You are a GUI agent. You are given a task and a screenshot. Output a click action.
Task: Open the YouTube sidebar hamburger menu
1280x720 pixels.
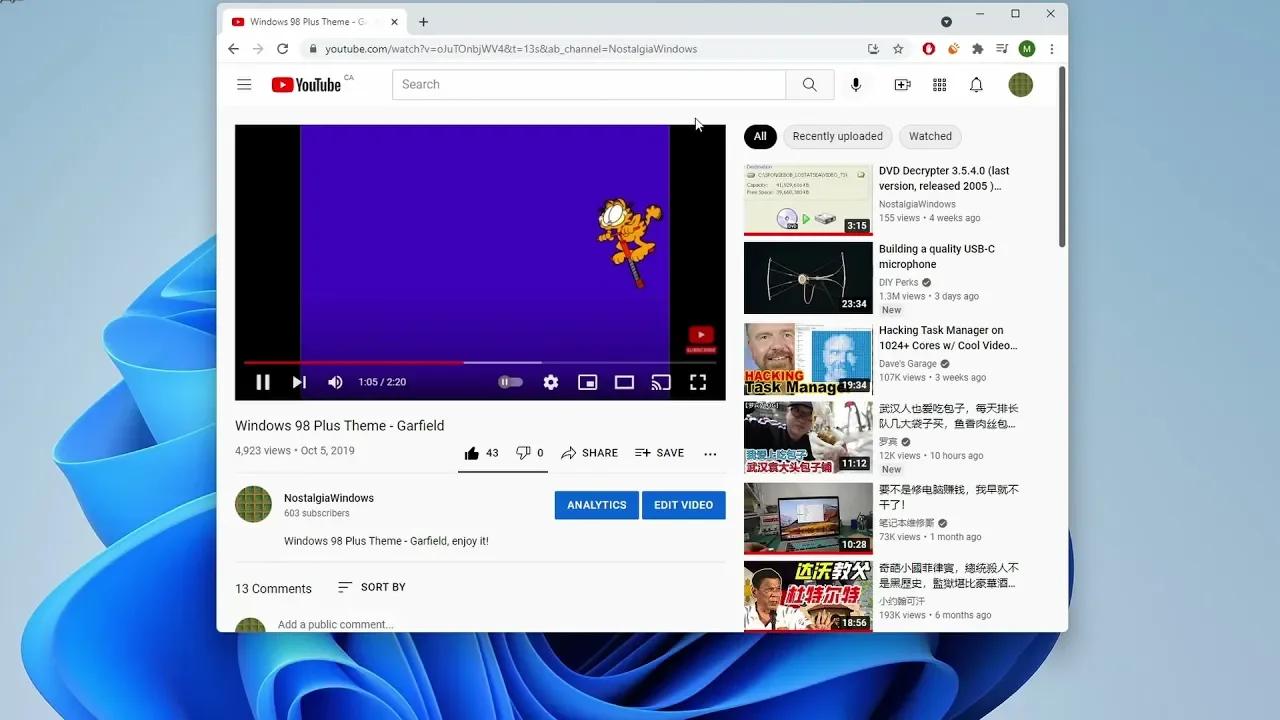244,84
